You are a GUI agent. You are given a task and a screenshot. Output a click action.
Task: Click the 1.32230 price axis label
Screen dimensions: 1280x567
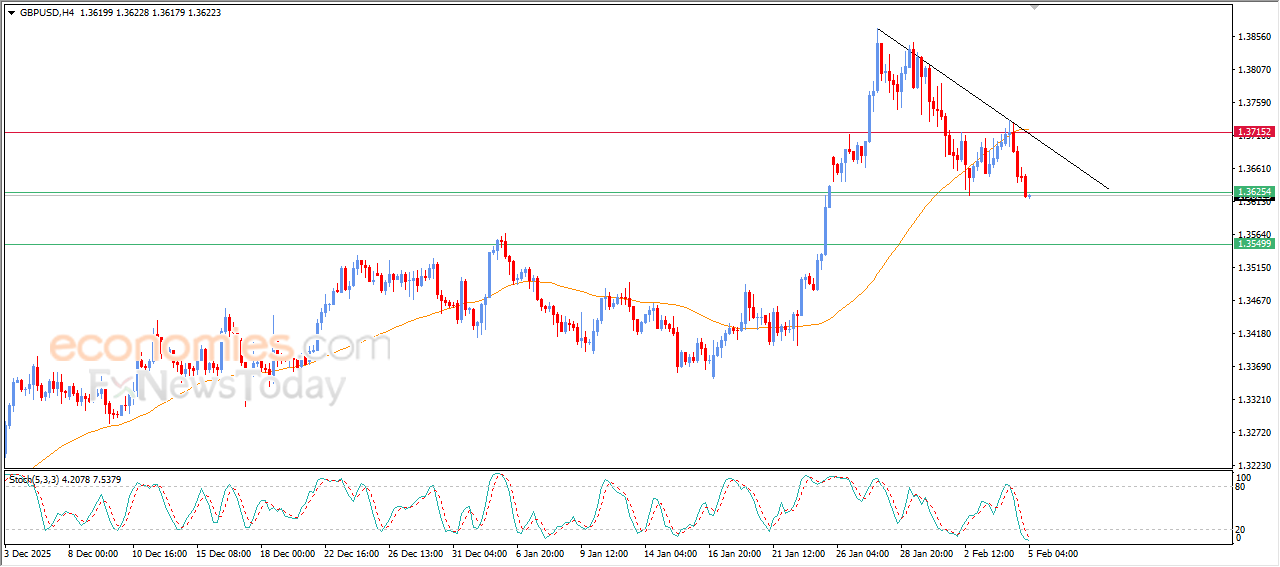tap(1255, 466)
